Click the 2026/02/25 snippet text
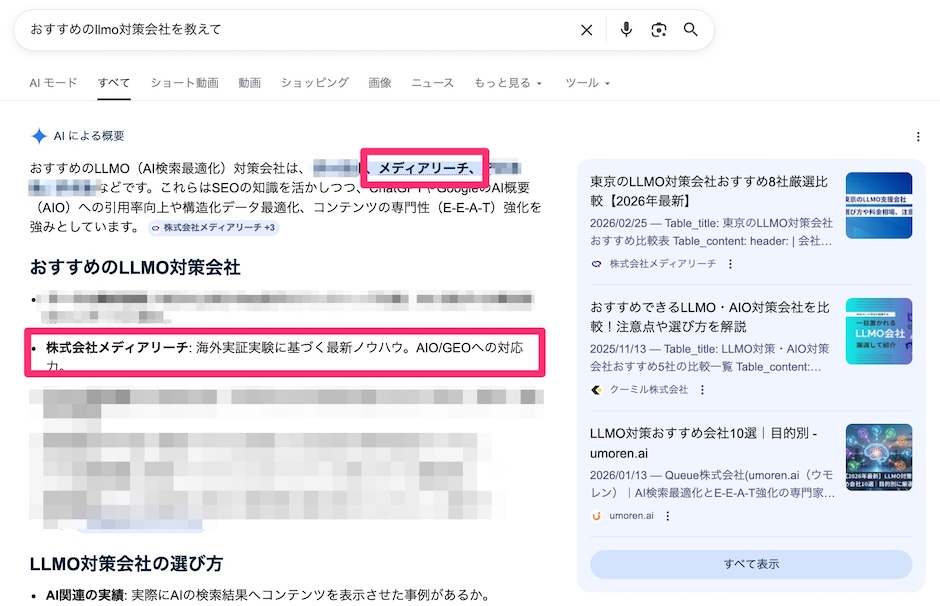This screenshot has width=940, height=606. 711,232
